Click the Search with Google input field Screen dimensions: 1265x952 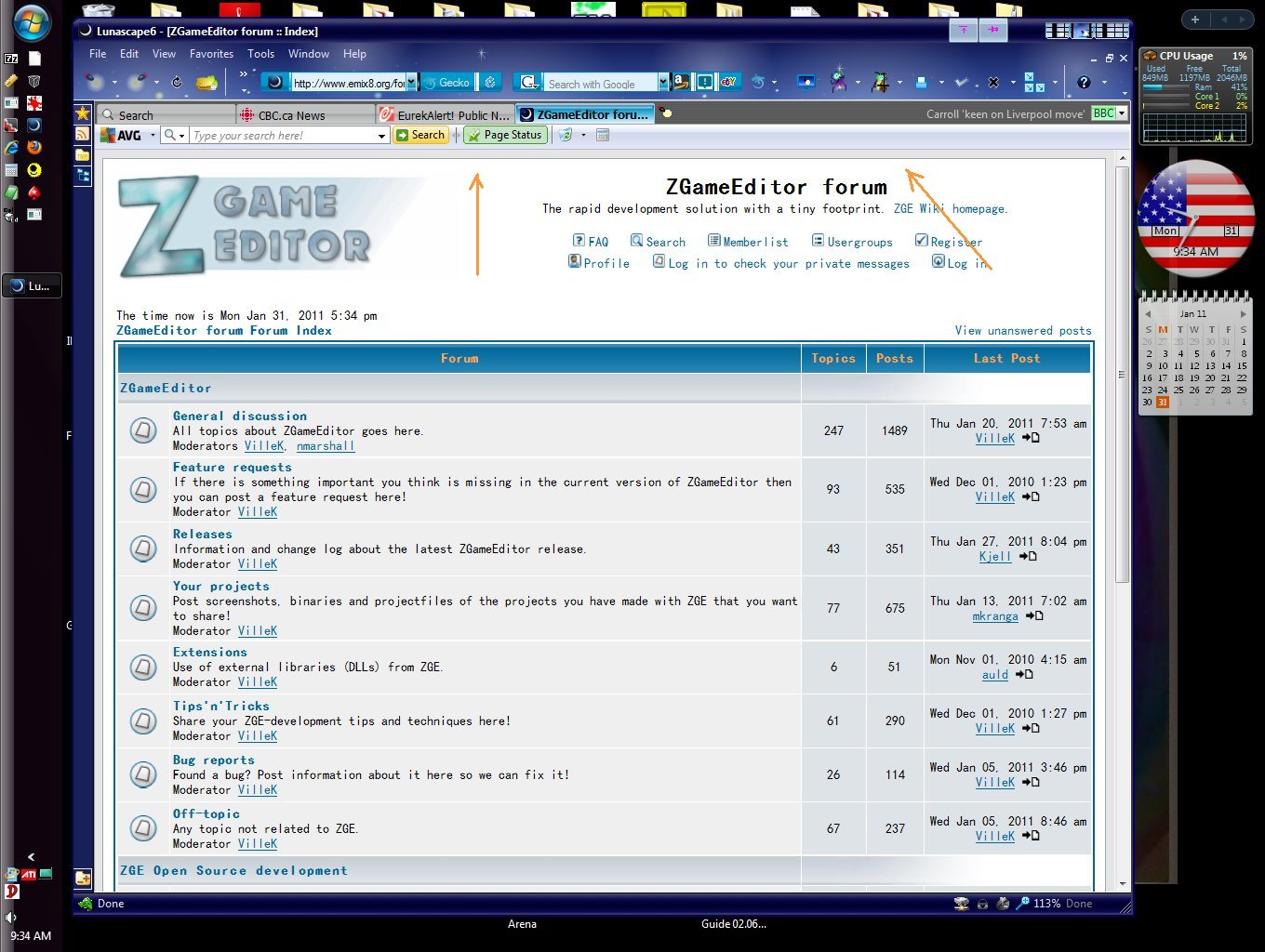(x=600, y=83)
